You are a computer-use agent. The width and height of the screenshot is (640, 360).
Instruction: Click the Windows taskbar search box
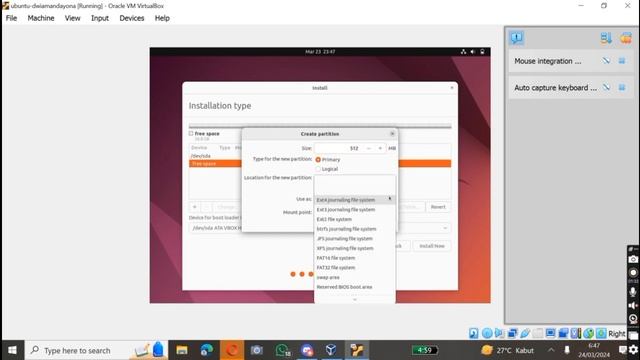coord(96,350)
